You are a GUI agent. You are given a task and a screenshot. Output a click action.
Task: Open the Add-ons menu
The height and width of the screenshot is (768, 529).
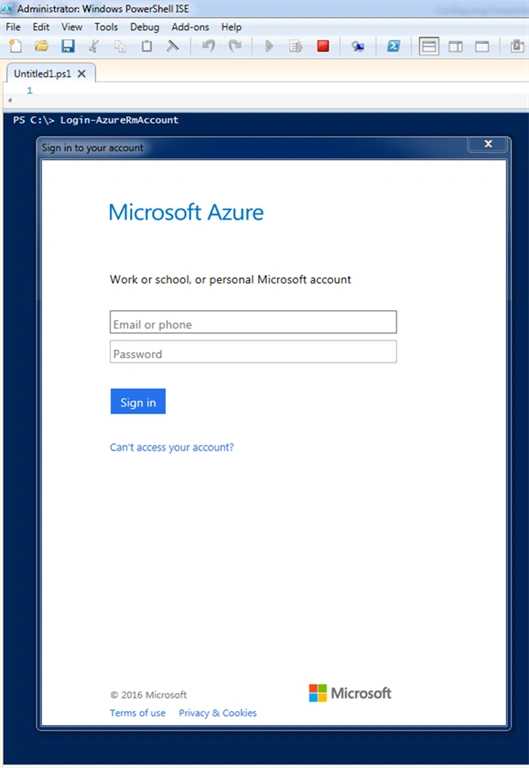pos(190,27)
